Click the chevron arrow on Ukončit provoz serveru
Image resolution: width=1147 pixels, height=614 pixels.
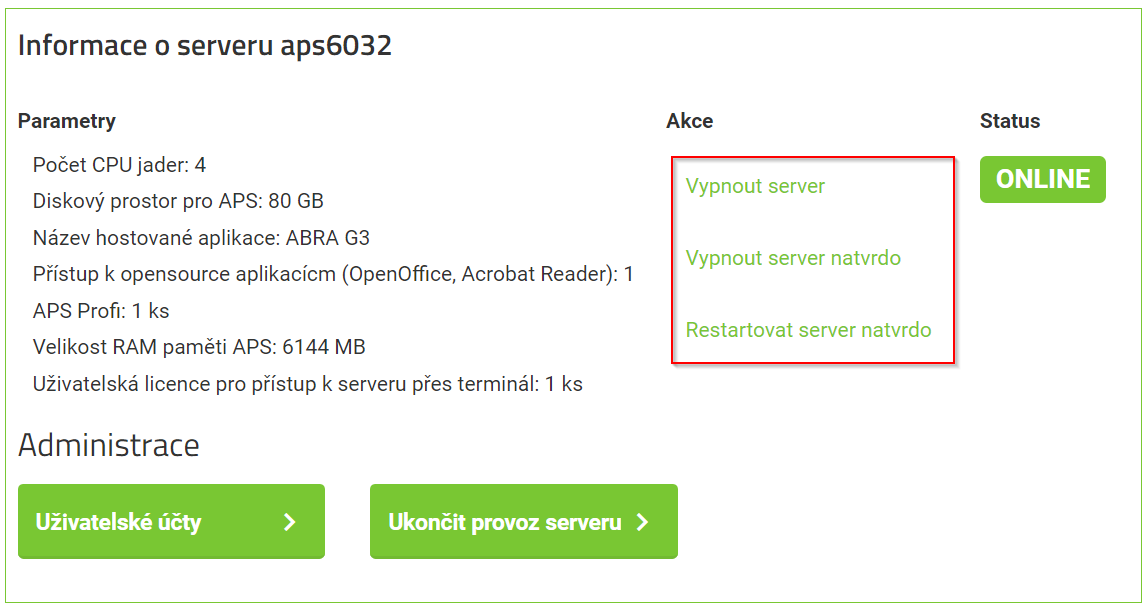tap(643, 522)
